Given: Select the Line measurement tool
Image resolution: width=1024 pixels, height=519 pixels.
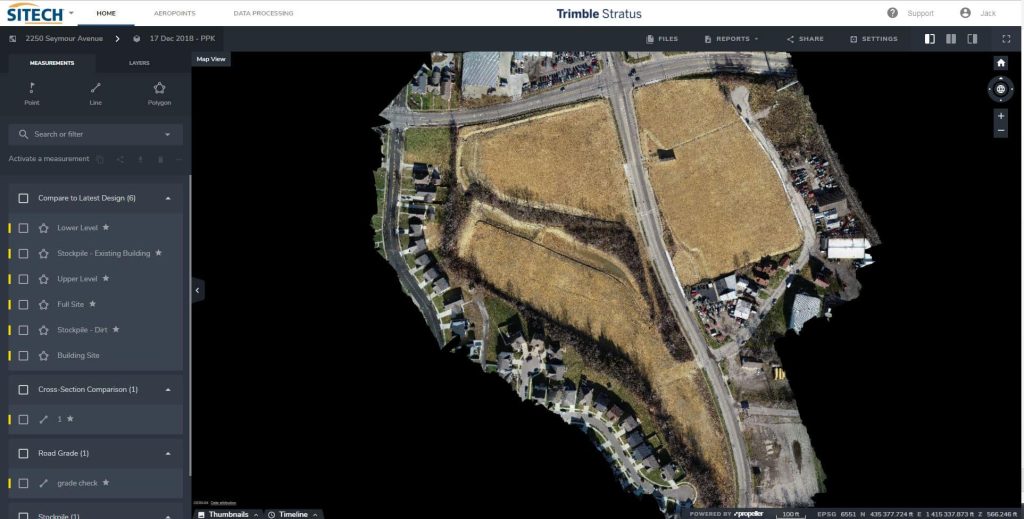Looking at the screenshot, I should tap(95, 93).
